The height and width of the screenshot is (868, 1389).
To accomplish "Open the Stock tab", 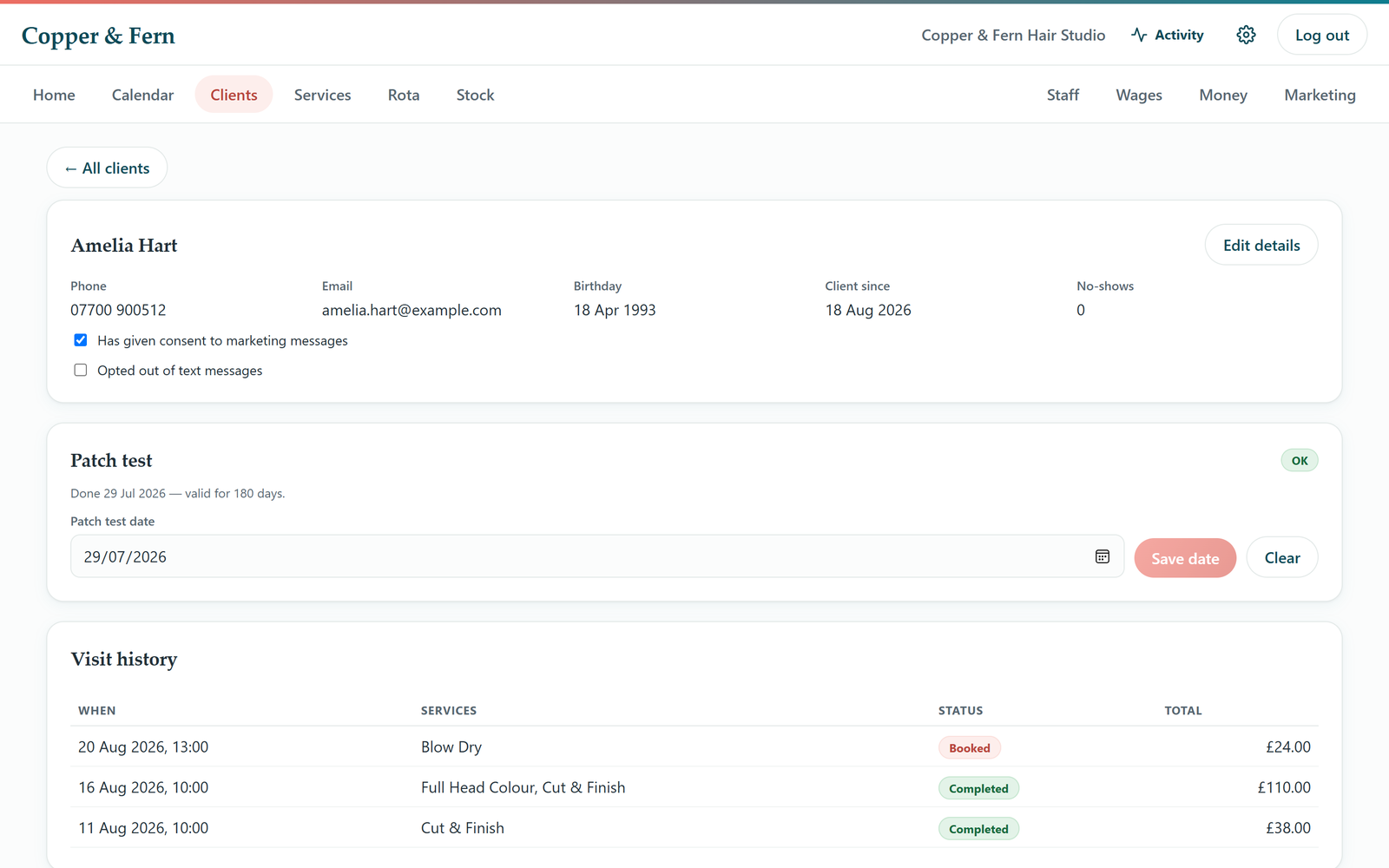I will pyautogui.click(x=475, y=95).
